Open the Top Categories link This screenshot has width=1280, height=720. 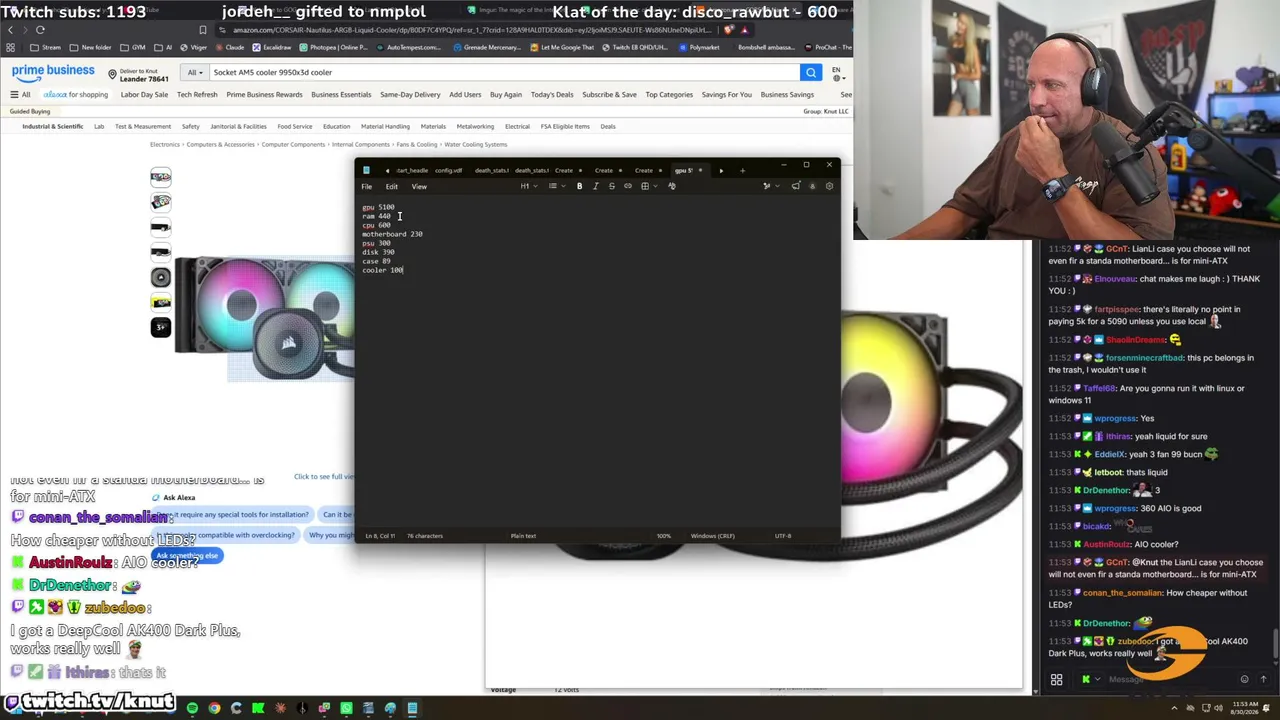[x=669, y=95]
